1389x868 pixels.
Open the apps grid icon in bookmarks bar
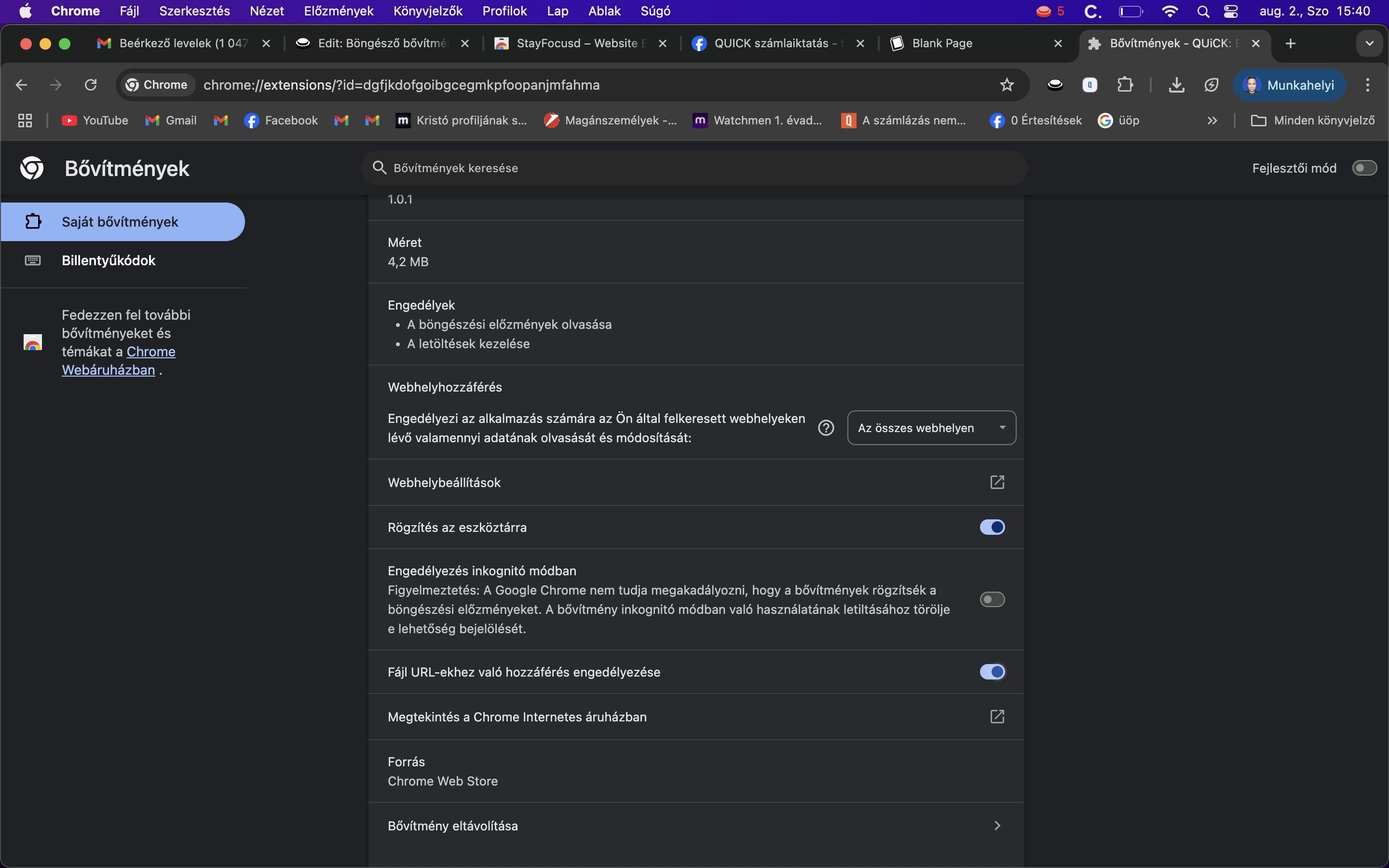(x=25, y=121)
